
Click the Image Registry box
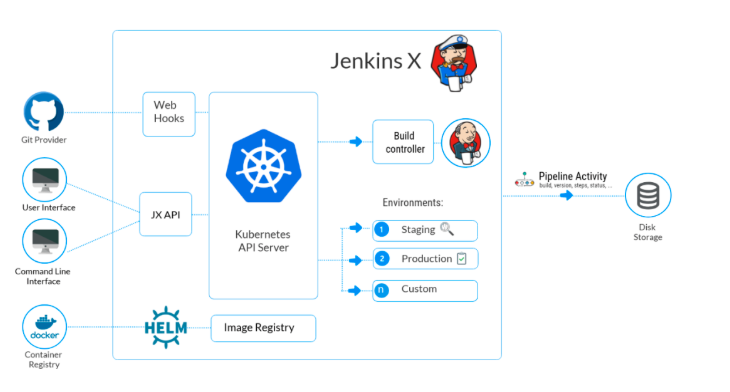264,328
